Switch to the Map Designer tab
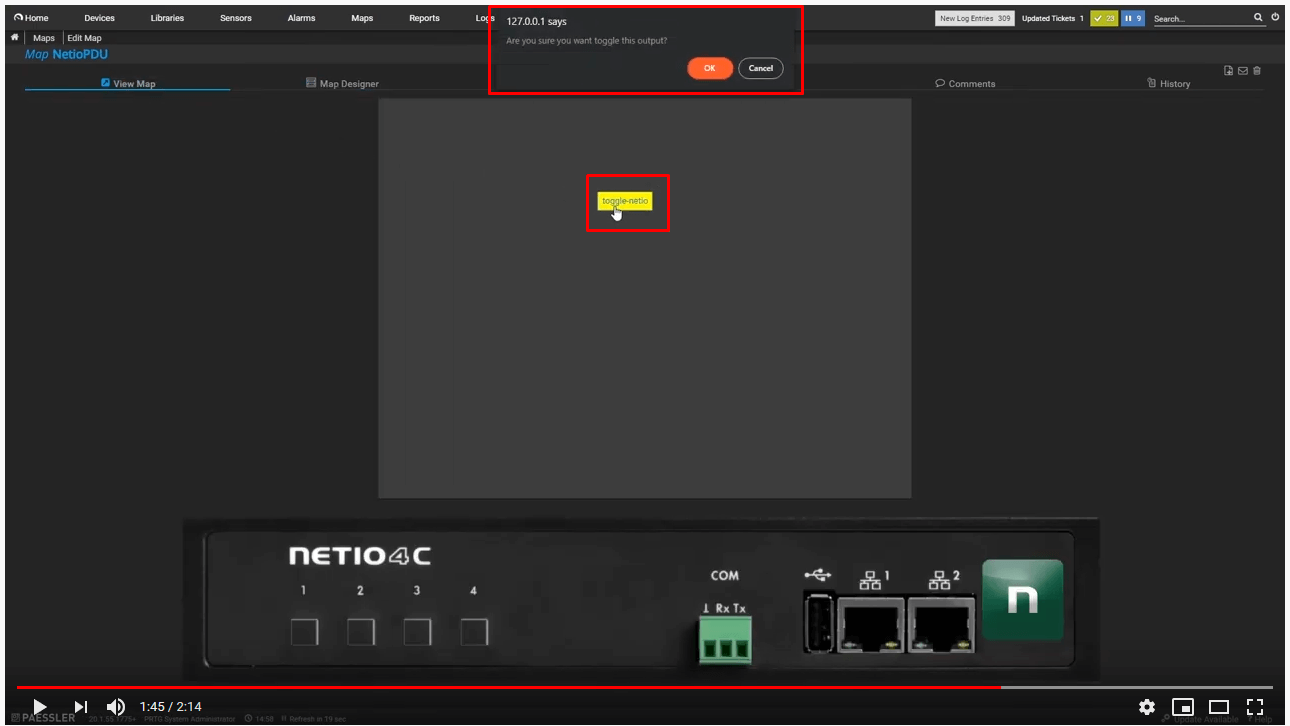 click(x=342, y=83)
